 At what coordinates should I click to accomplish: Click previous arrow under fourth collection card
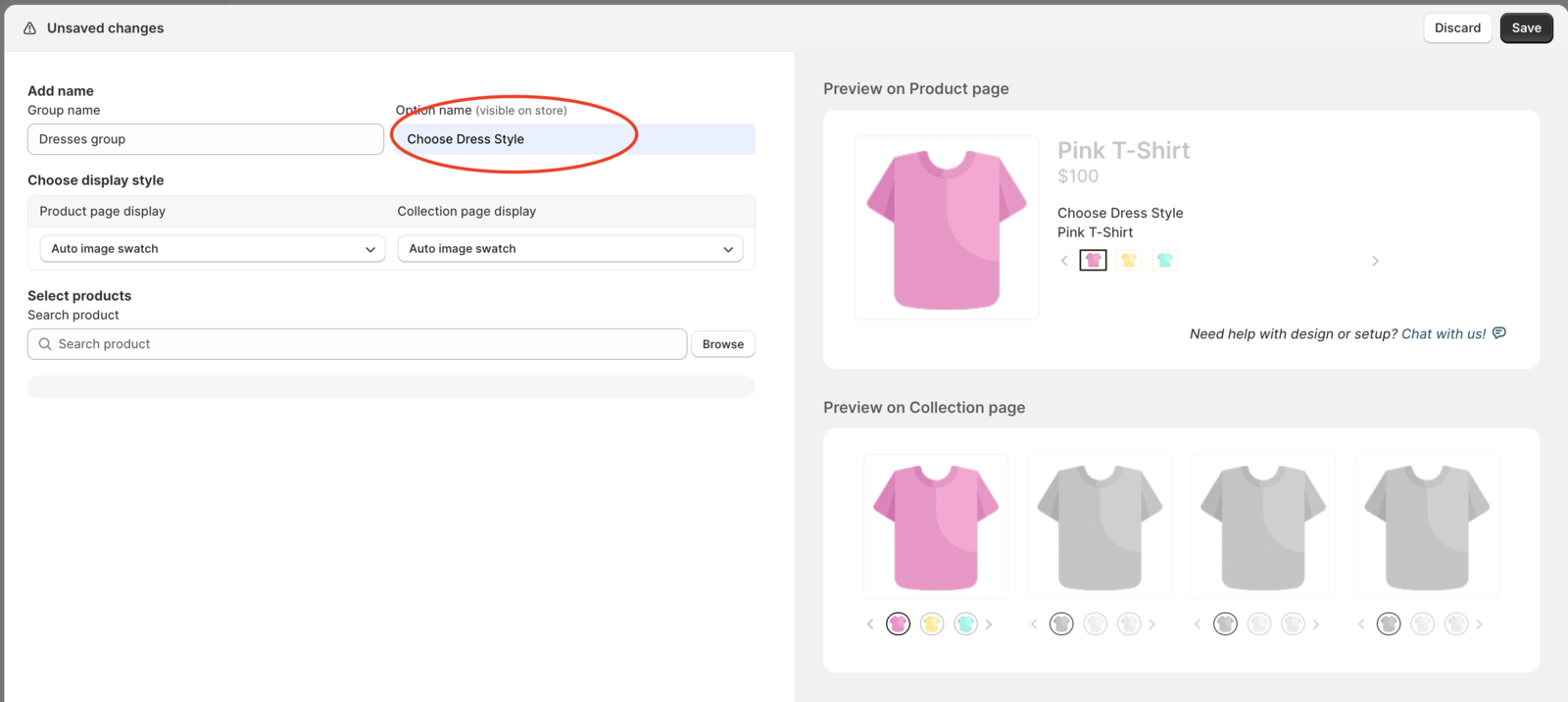point(1361,624)
